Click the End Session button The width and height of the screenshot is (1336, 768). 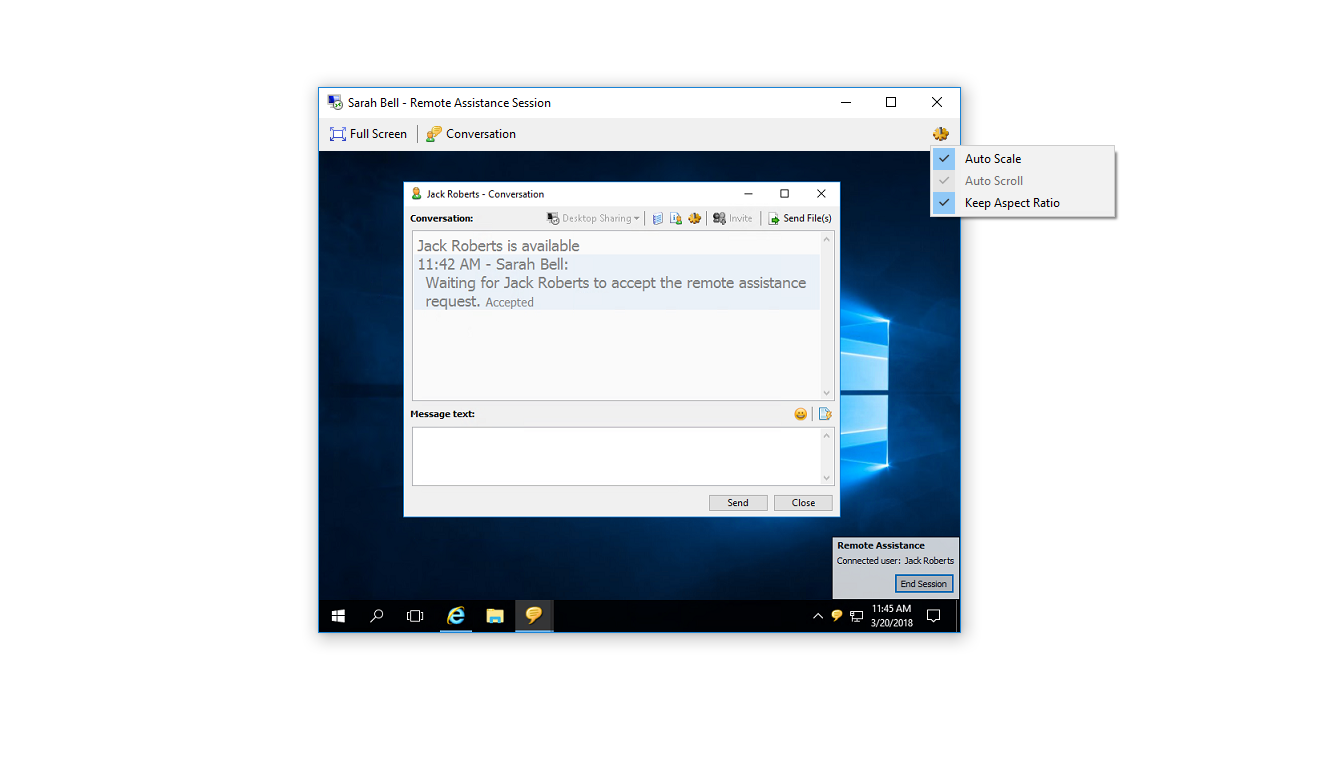click(x=923, y=583)
